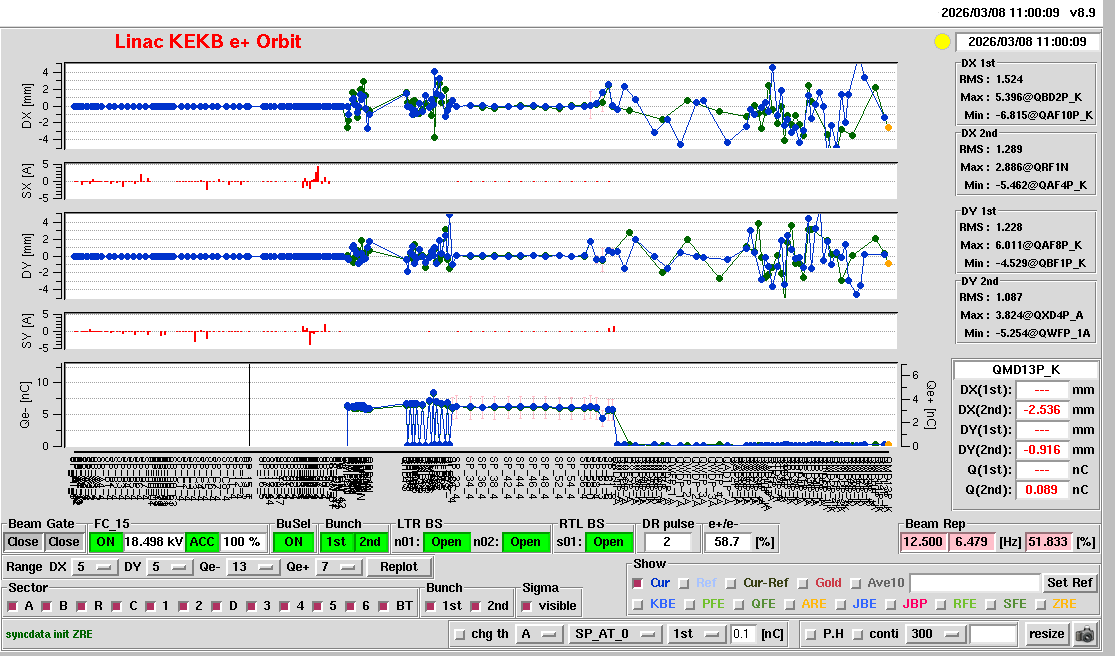The width and height of the screenshot is (1115, 656).
Task: Click the yellow status indicator circle
Action: 941,42
